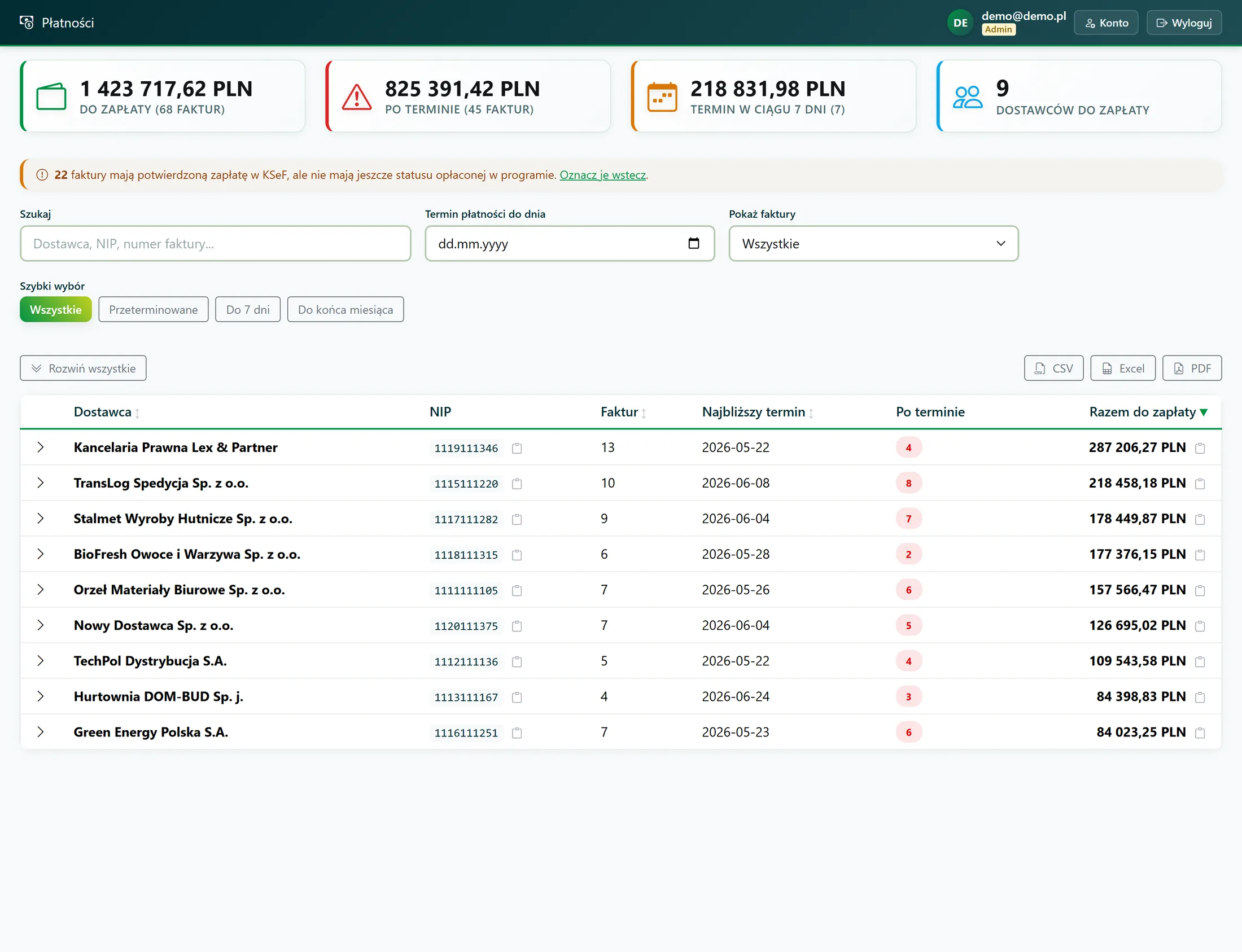Select the Przeterminowane quick filter
Image resolution: width=1242 pixels, height=952 pixels.
[x=153, y=309]
